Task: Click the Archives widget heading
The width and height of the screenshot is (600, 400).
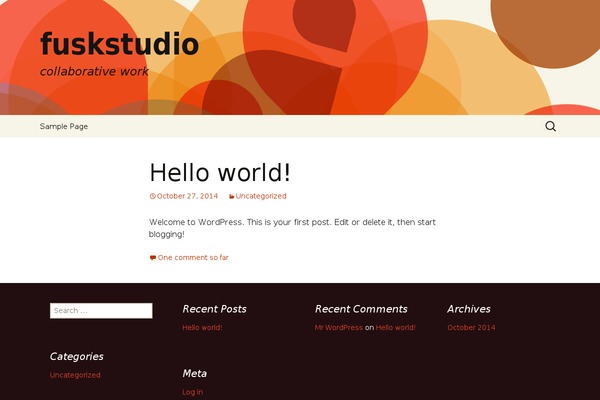Action: click(x=469, y=309)
